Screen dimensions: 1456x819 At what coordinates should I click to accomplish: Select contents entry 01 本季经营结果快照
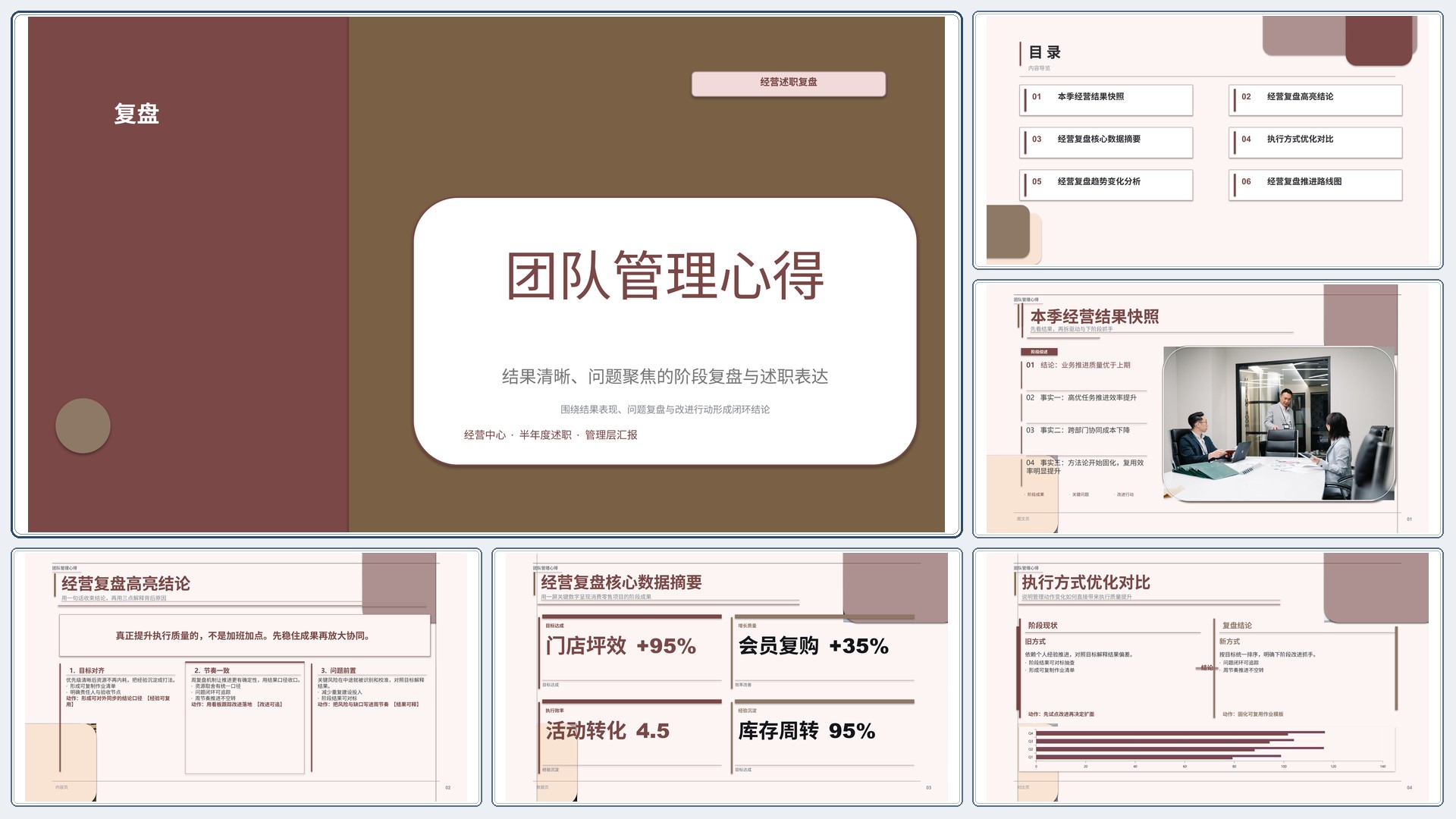(x=1106, y=99)
